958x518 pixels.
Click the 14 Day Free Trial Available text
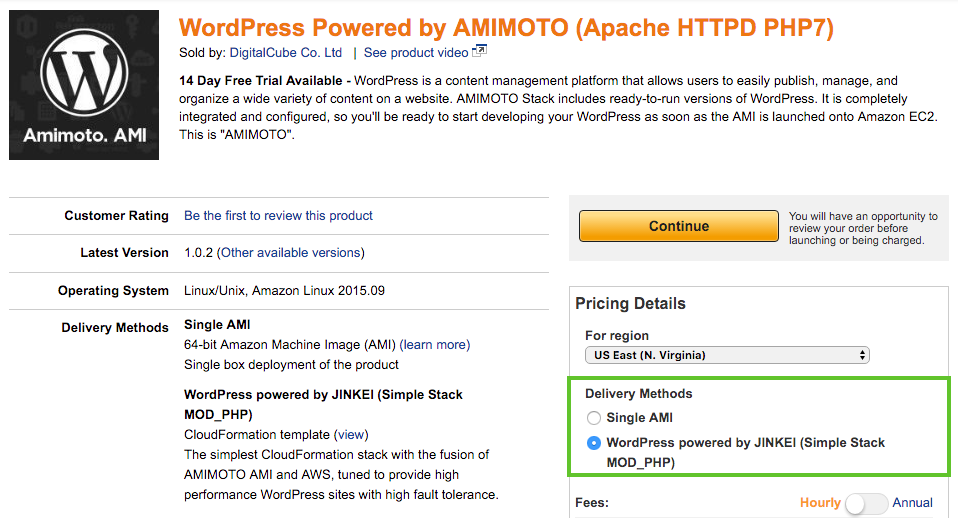(x=260, y=81)
